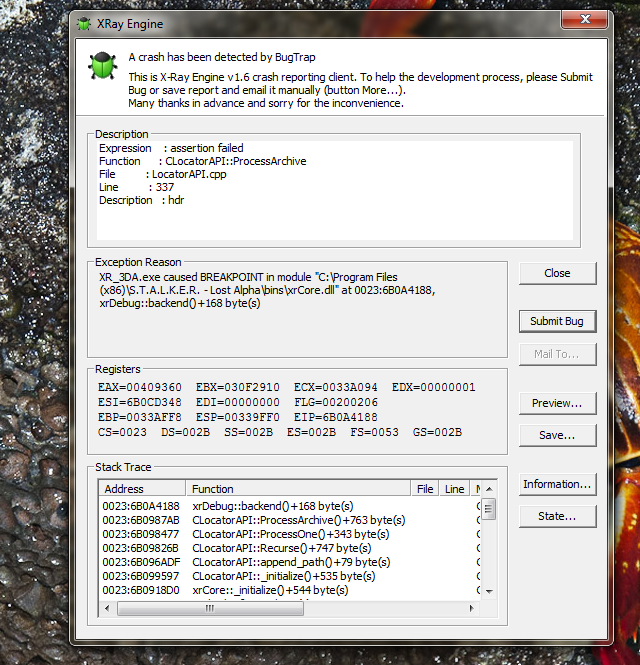Click the EAX=00409360 register value
This screenshot has height=665, width=640.
click(x=140, y=387)
